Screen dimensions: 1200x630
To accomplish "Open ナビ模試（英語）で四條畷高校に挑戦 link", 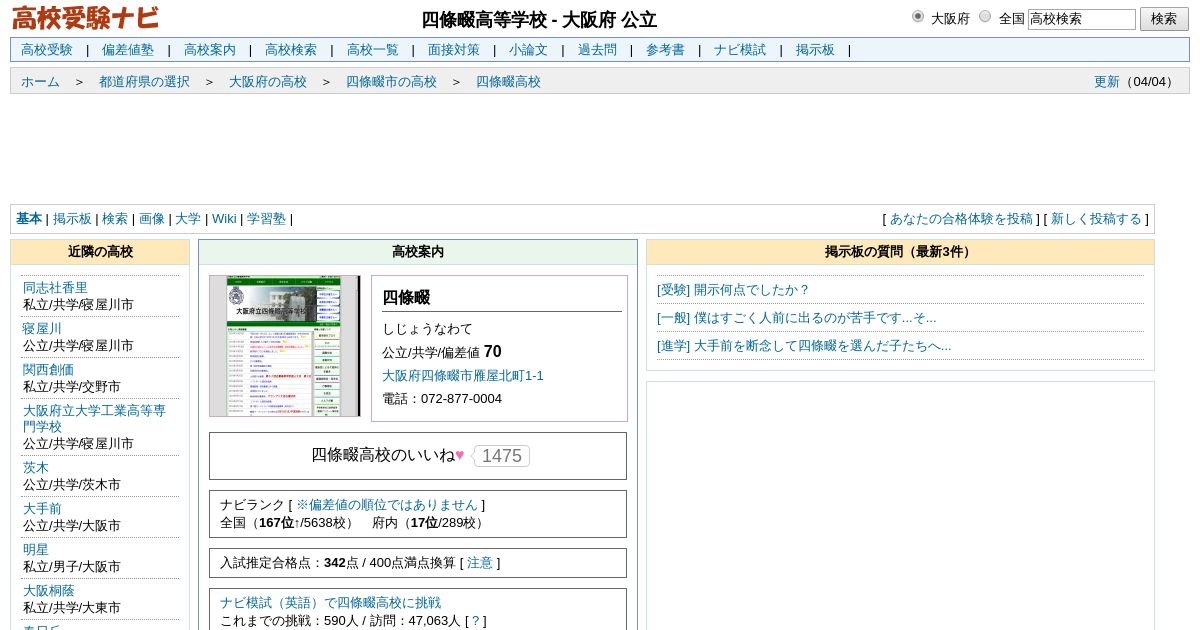I will coord(330,603).
